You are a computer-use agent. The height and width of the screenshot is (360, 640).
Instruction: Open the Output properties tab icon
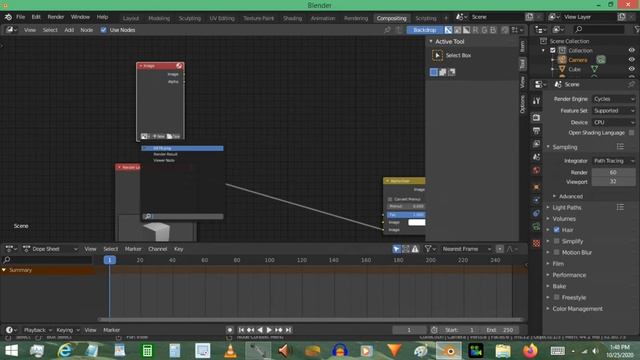pos(536,131)
